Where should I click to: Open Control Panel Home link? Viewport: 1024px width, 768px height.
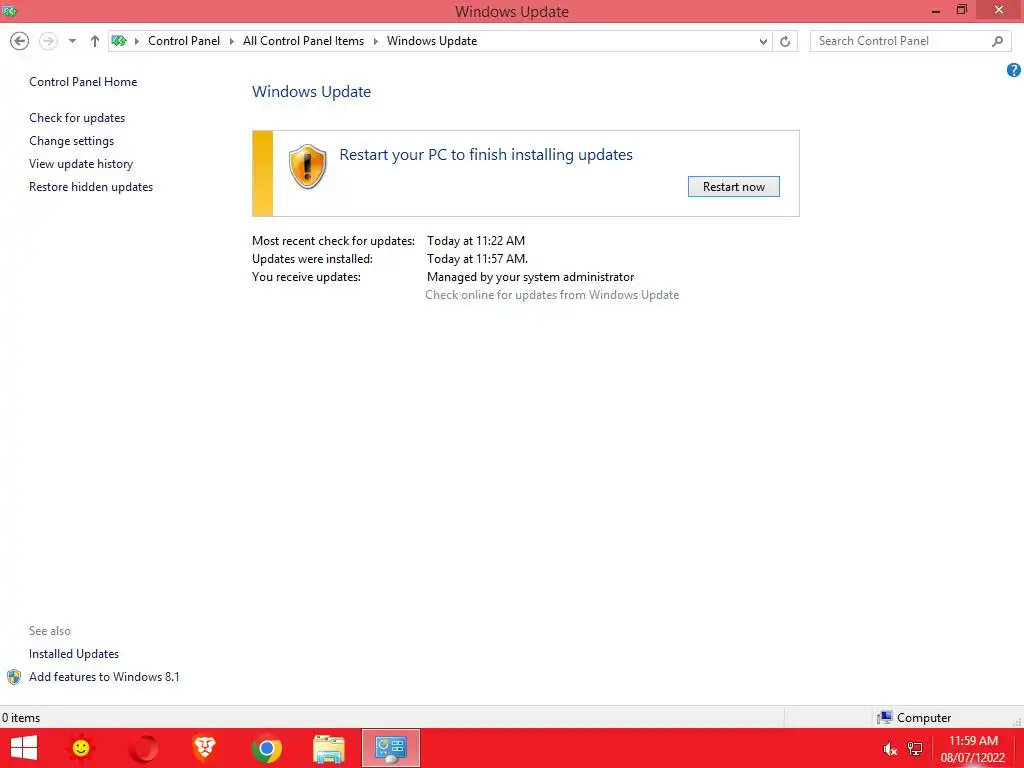pos(83,82)
